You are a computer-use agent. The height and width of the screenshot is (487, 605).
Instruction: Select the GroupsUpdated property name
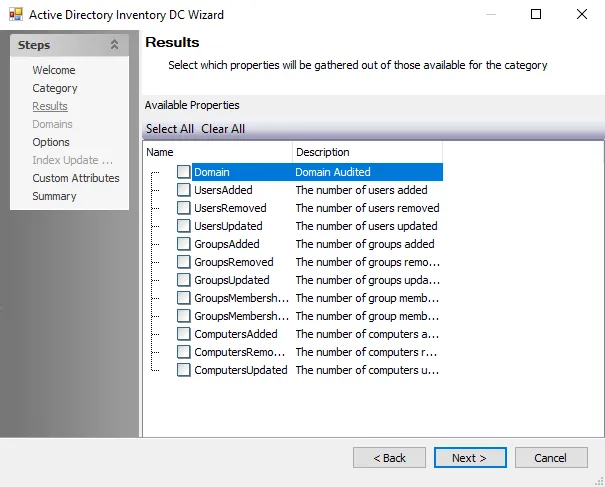click(232, 280)
